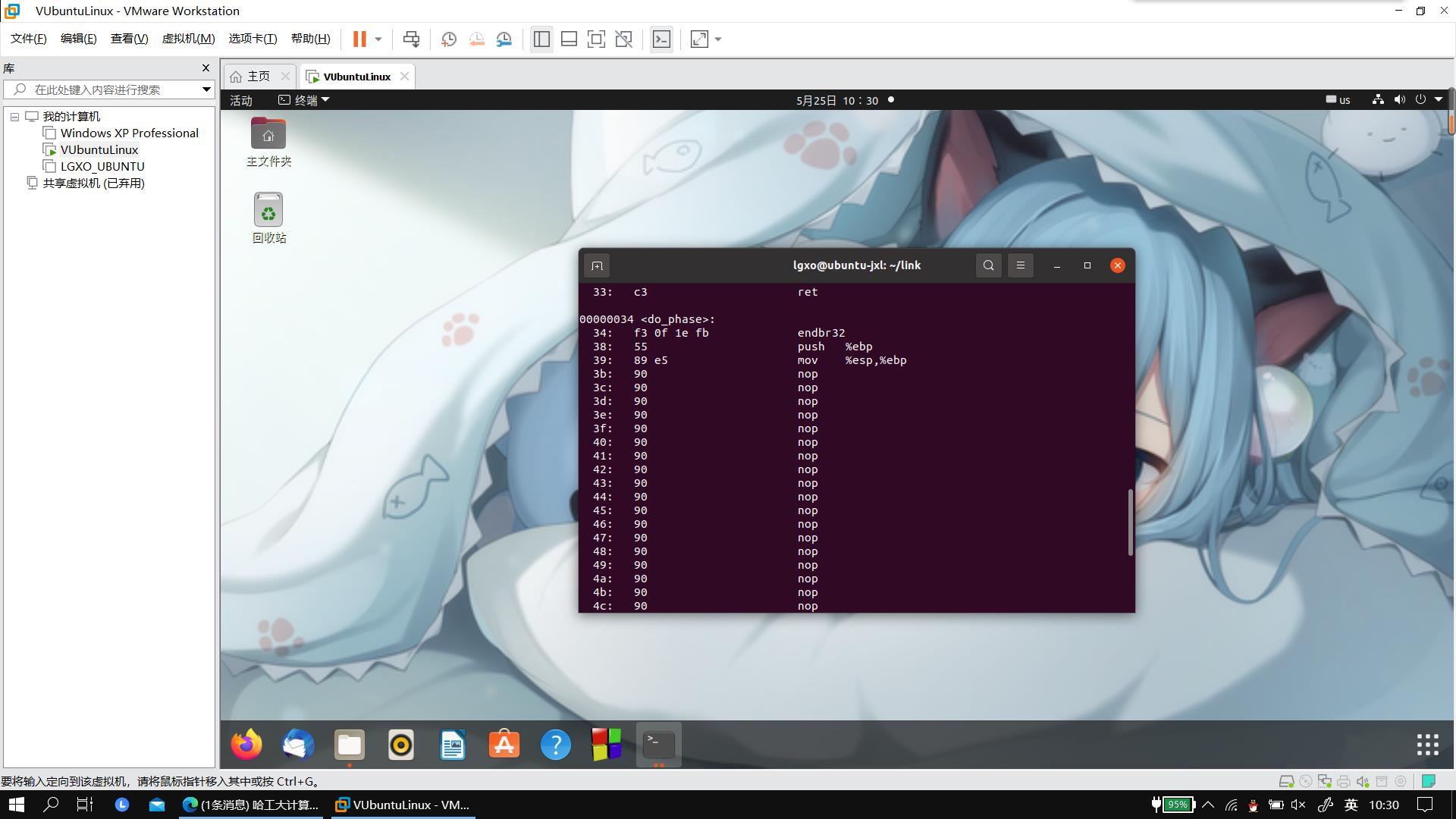Viewport: 1456px width, 819px height.
Task: Select Windows XP Professional in library
Action: 129,133
